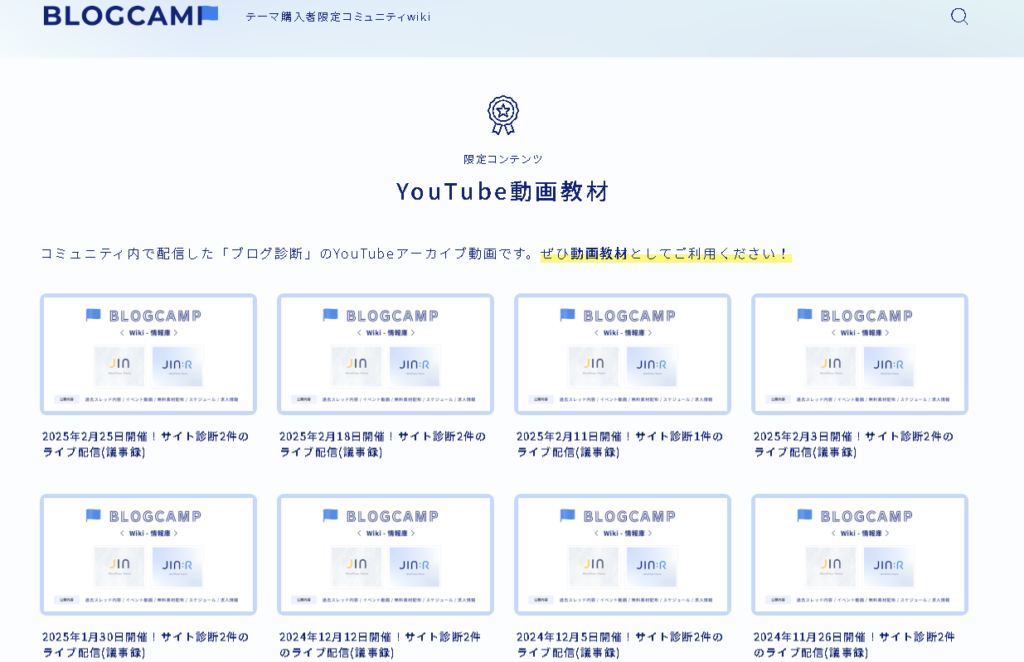Open thumbnail for 2025年2月25日 live stream
The width and height of the screenshot is (1024, 662).
coord(148,355)
